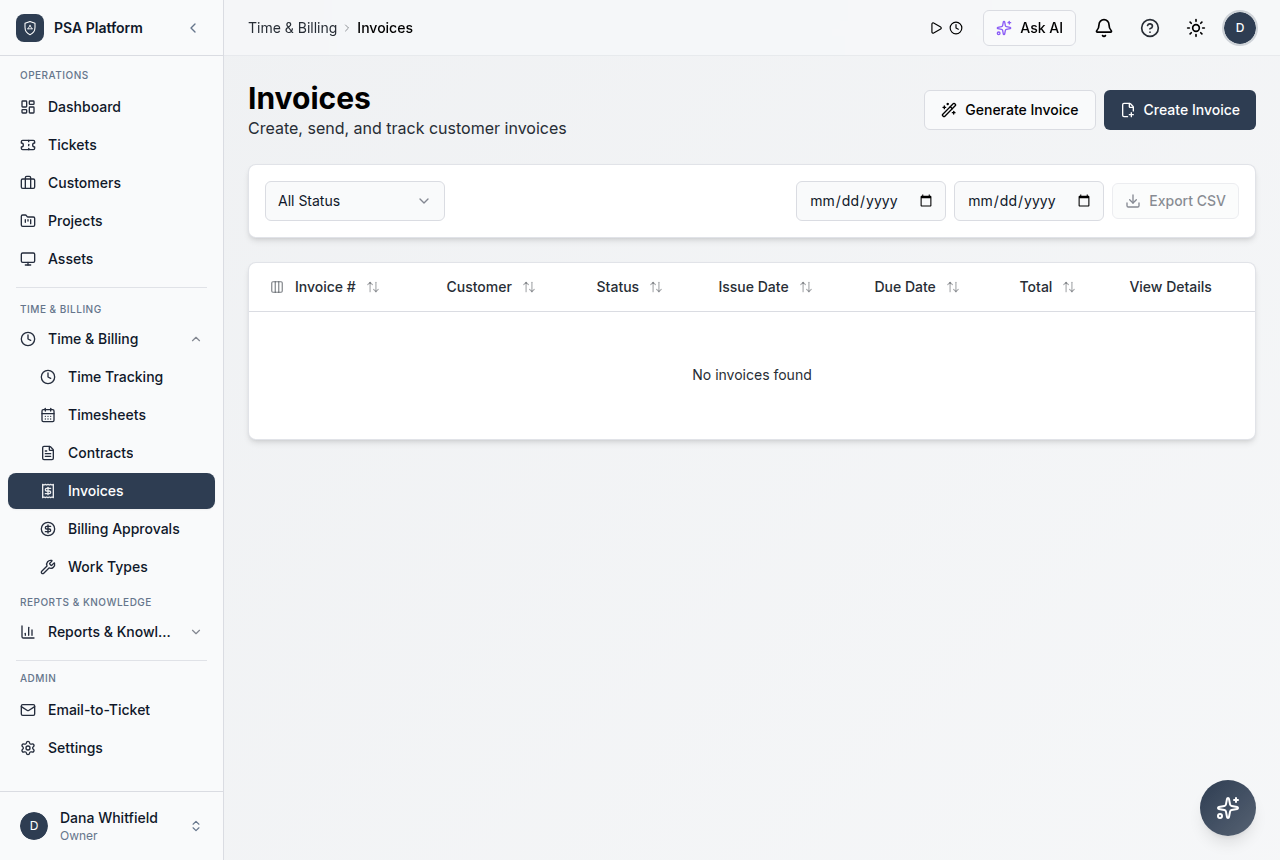The height and width of the screenshot is (860, 1280).
Task: Toggle light/dark theme with the sun icon
Action: [x=1196, y=28]
